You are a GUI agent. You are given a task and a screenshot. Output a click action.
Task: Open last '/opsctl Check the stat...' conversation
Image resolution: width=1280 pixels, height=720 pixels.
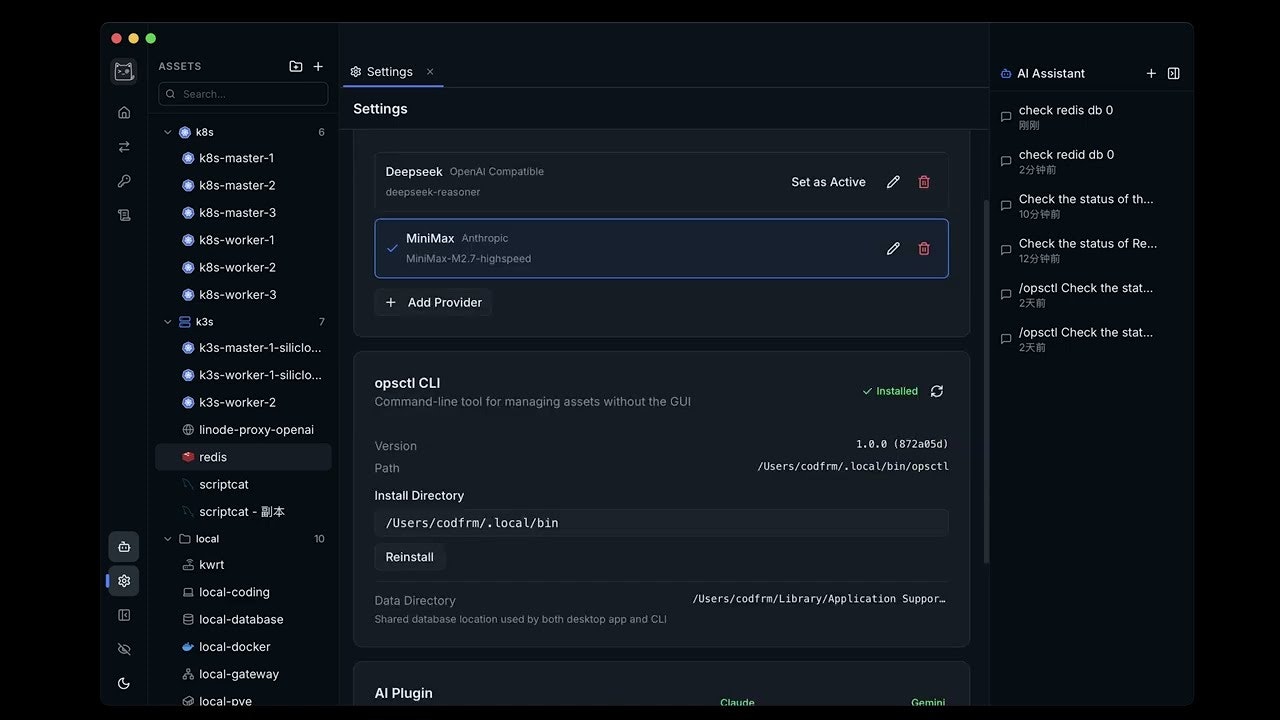(1091, 339)
